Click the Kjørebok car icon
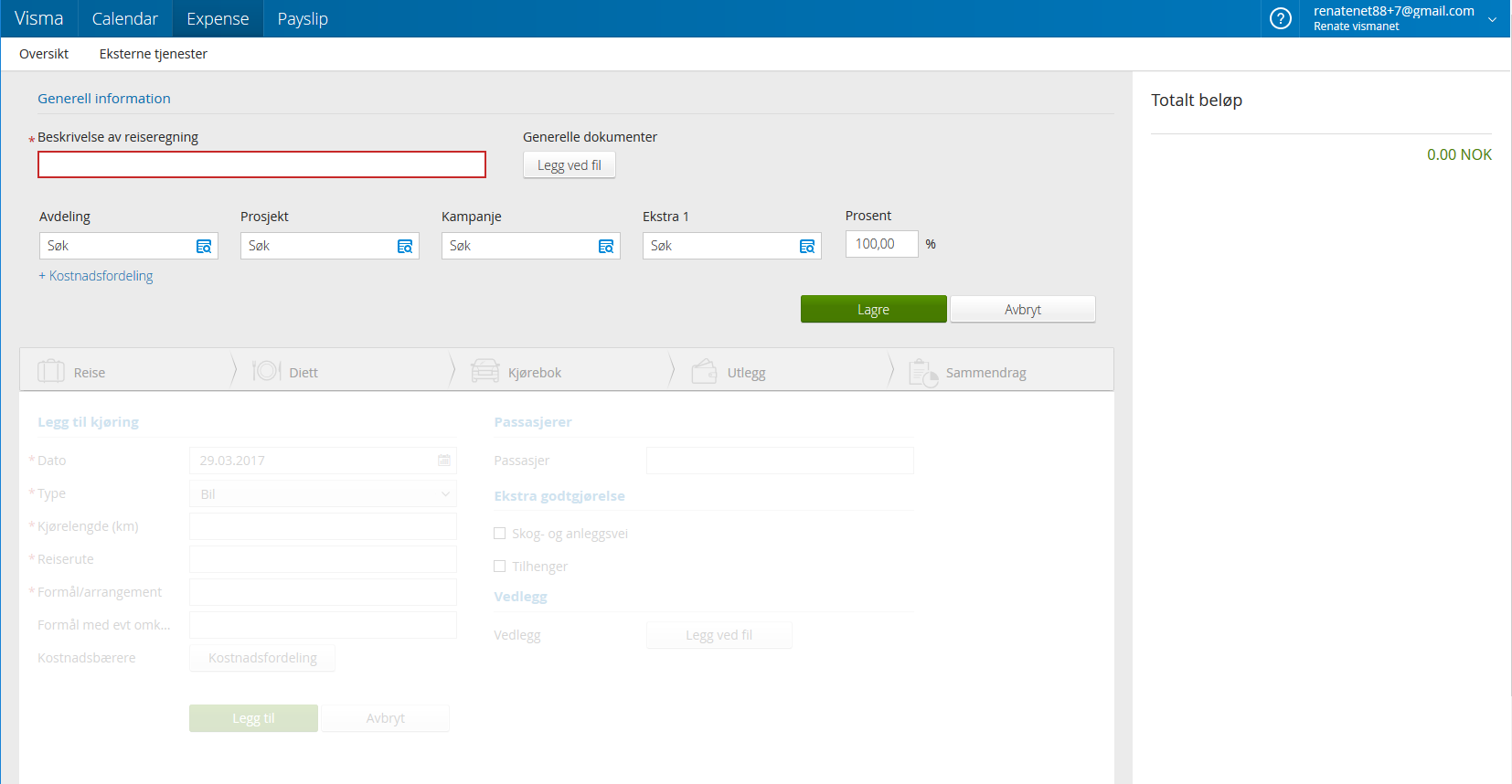 click(485, 371)
